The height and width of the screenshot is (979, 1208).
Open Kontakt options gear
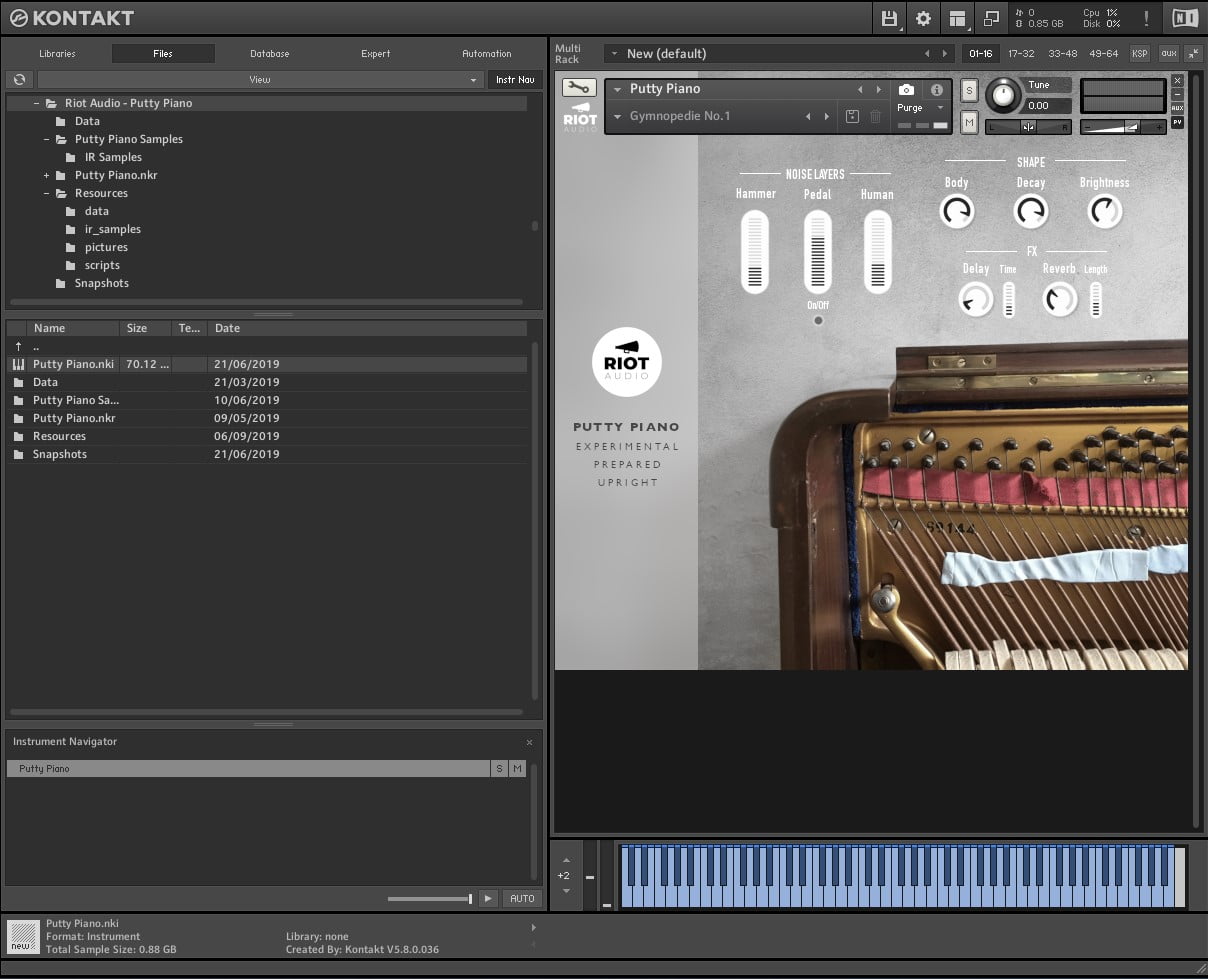click(923, 18)
